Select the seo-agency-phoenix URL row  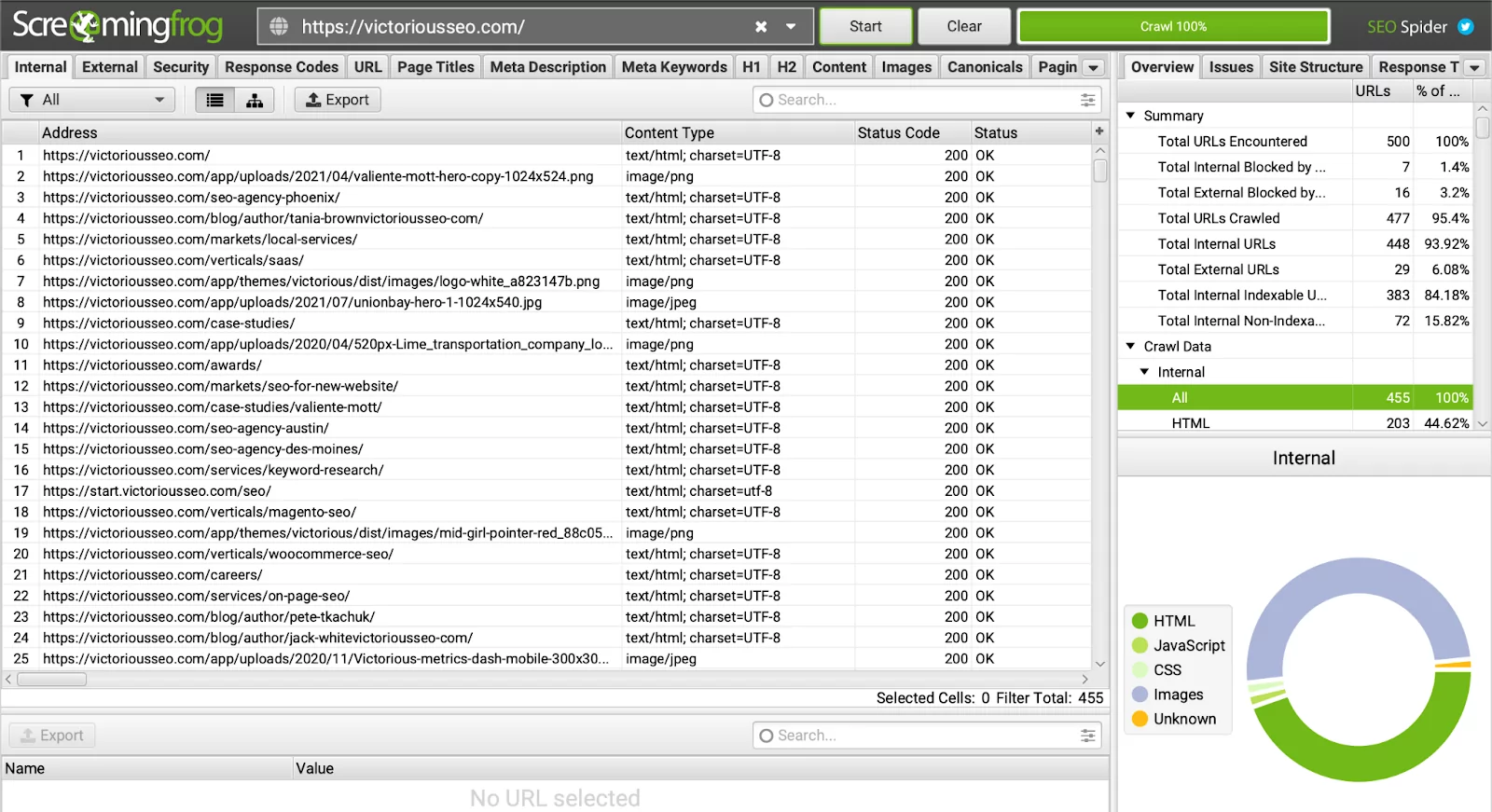click(546, 198)
